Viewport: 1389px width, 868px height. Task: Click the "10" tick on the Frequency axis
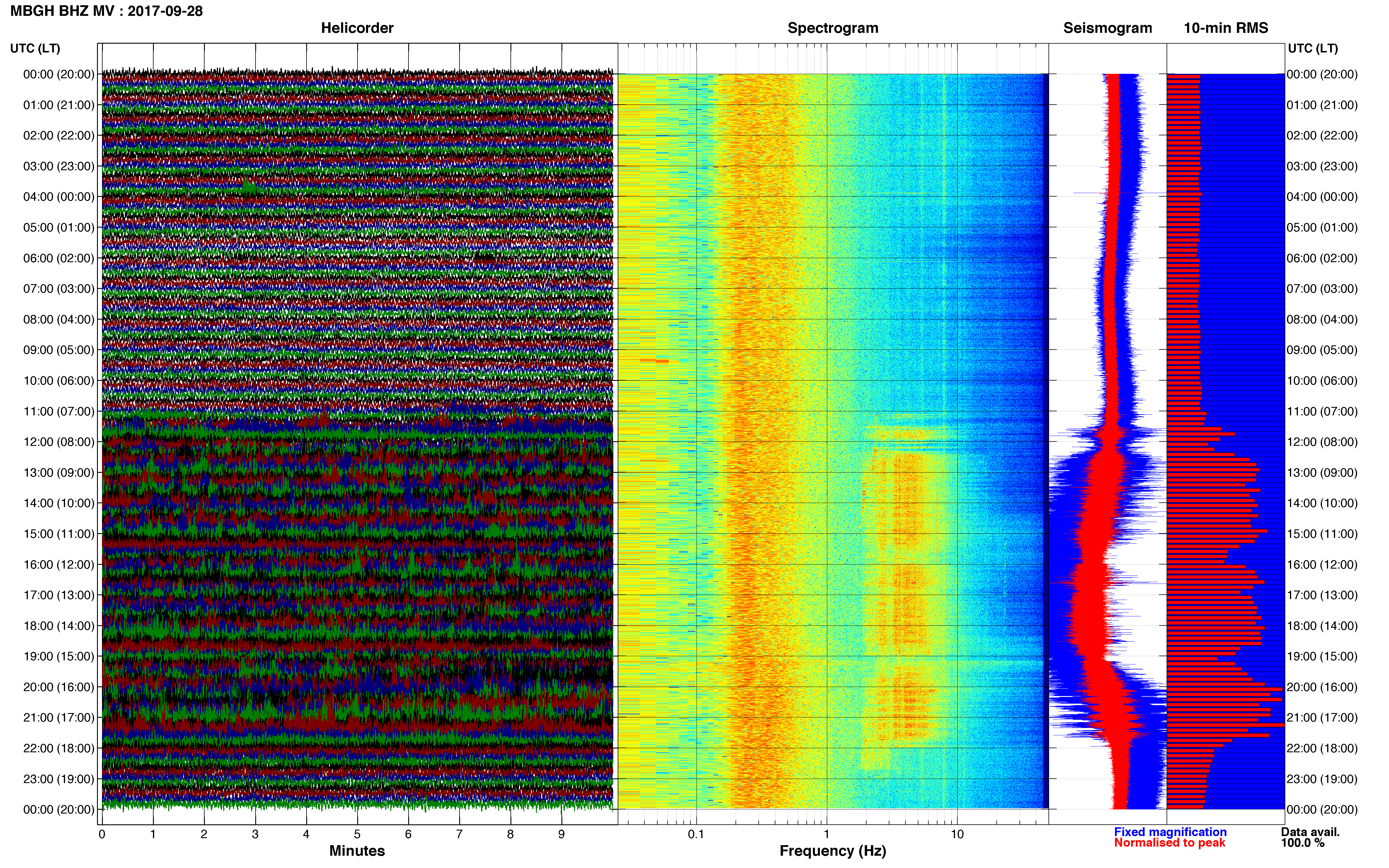(957, 834)
